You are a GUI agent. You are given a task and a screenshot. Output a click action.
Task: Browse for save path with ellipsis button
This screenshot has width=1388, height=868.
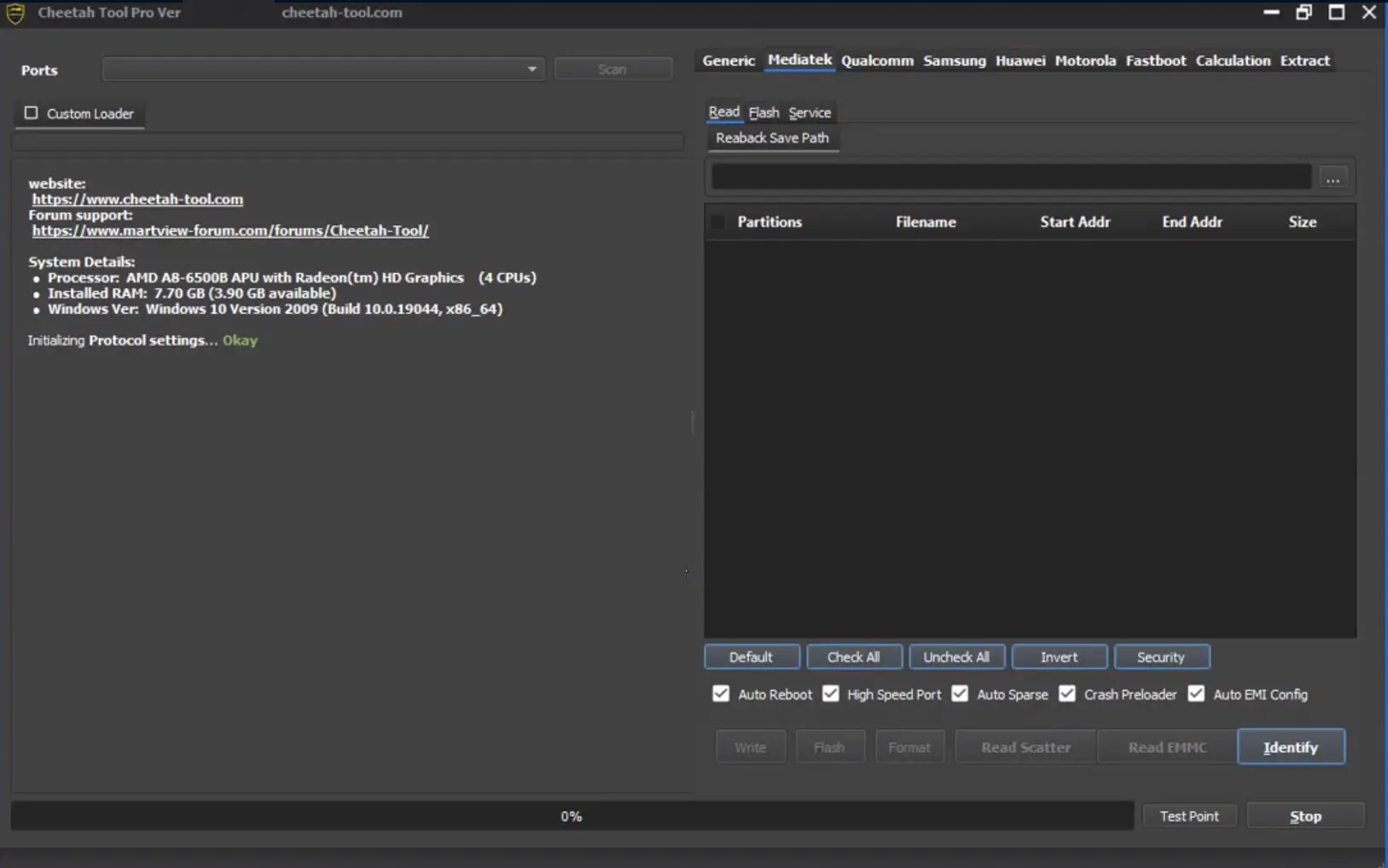coord(1333,177)
